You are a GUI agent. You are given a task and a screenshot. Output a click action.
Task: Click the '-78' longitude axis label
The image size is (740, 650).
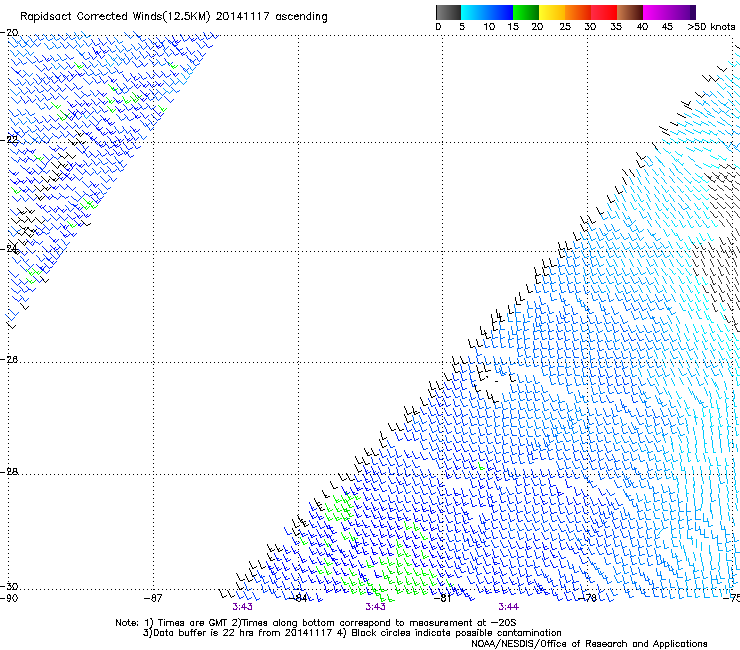point(588,598)
